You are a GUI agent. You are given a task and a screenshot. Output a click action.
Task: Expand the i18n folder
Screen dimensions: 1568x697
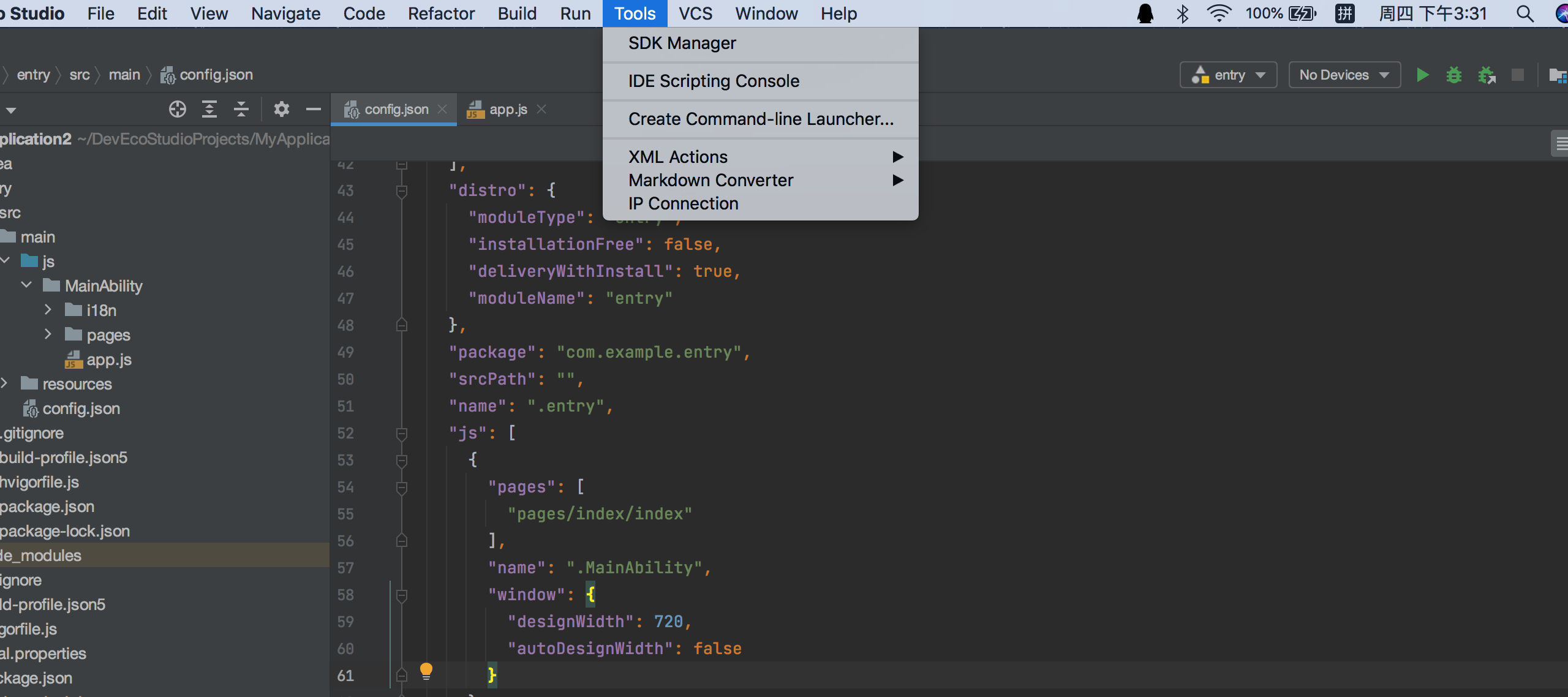point(48,310)
